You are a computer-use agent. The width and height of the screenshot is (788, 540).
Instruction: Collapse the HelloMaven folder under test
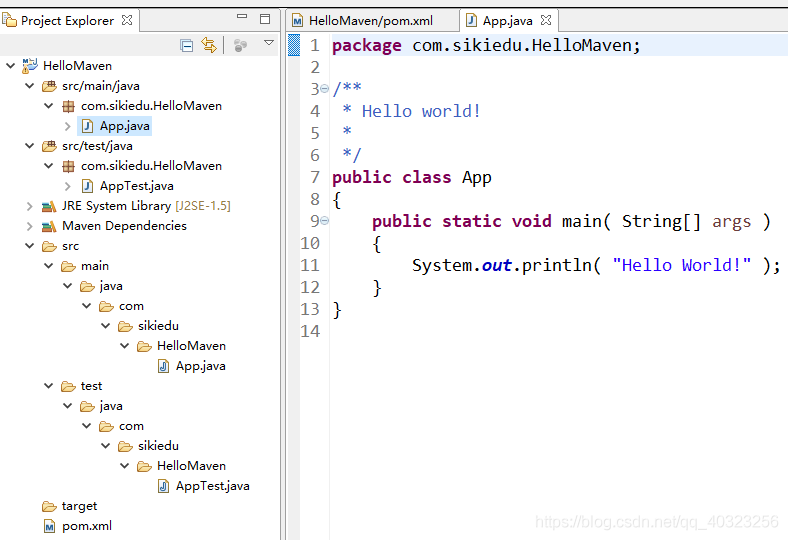(x=125, y=466)
